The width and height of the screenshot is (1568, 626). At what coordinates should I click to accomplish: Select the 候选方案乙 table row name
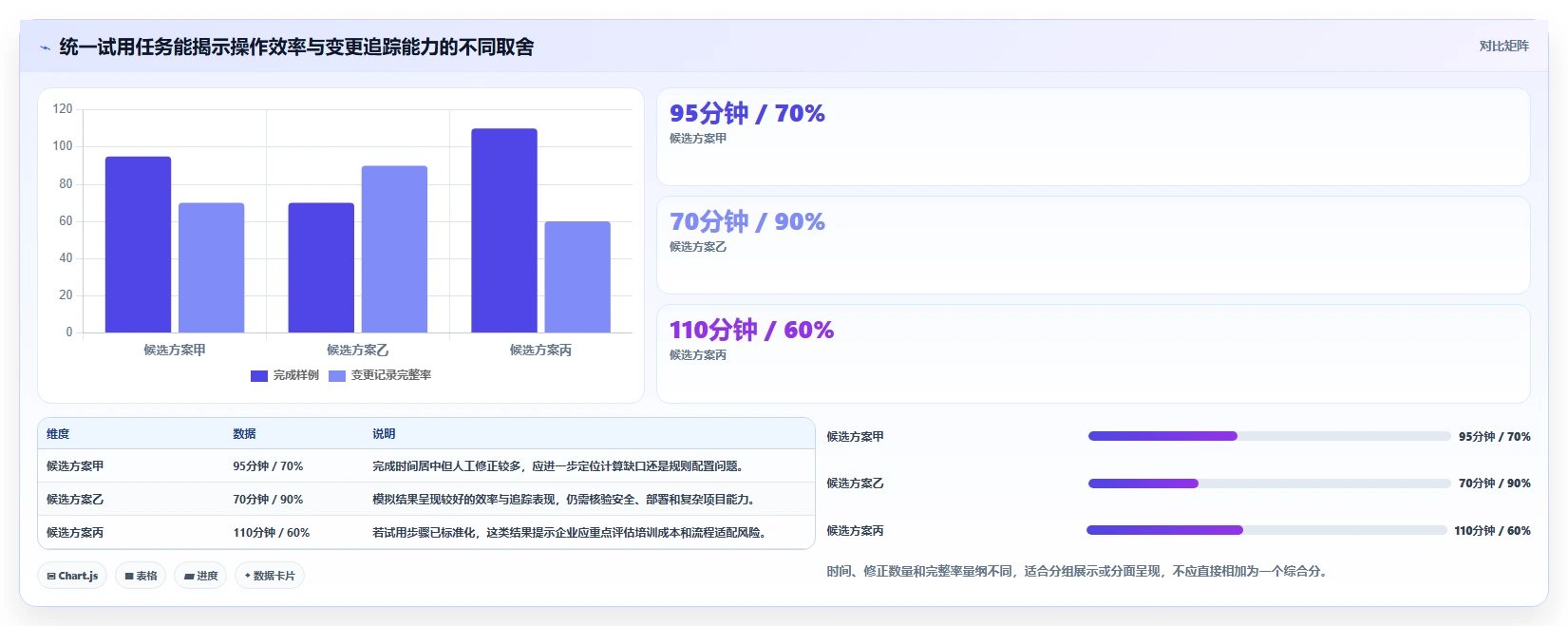[x=75, y=500]
